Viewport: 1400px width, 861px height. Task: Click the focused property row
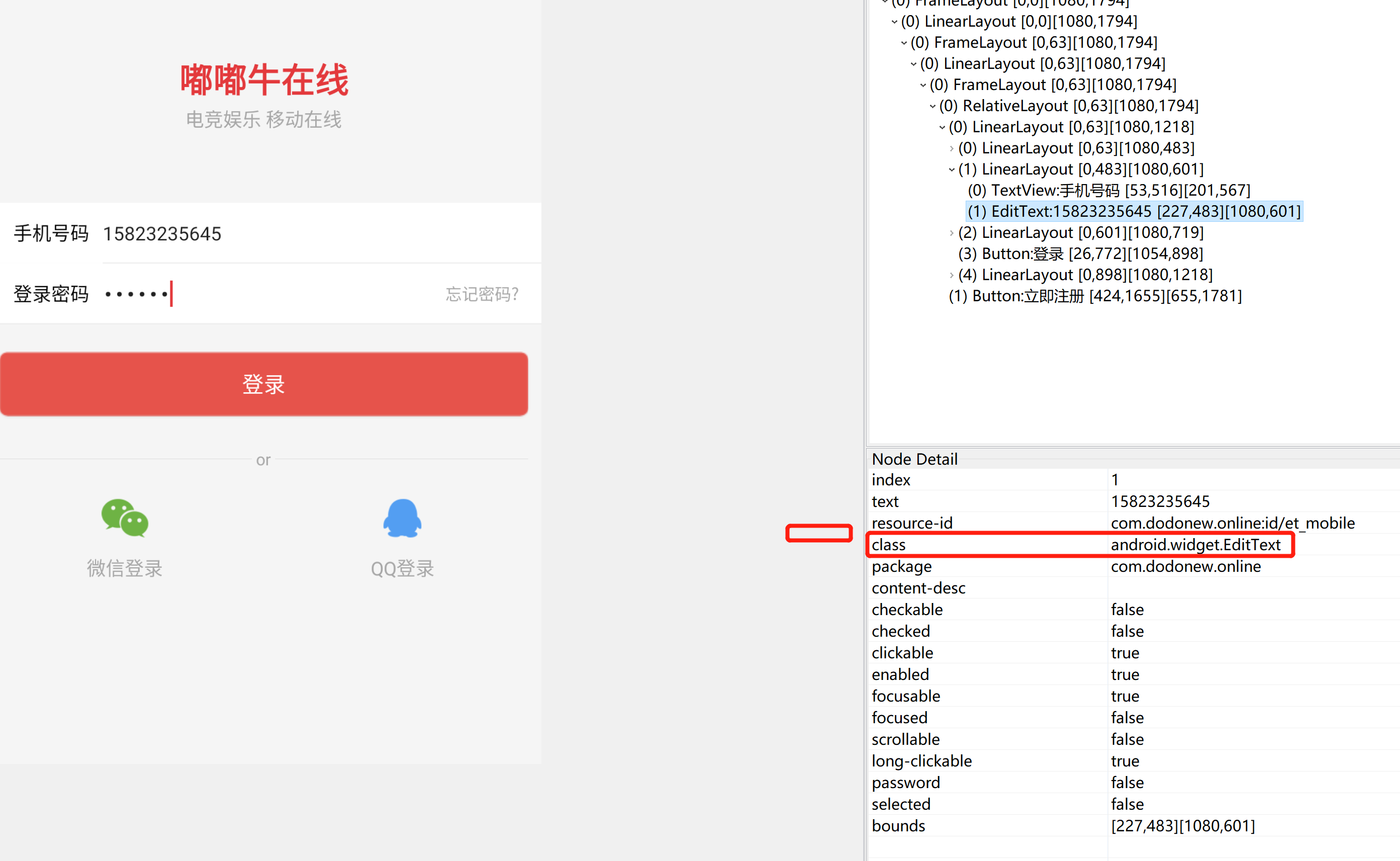coord(1135,718)
